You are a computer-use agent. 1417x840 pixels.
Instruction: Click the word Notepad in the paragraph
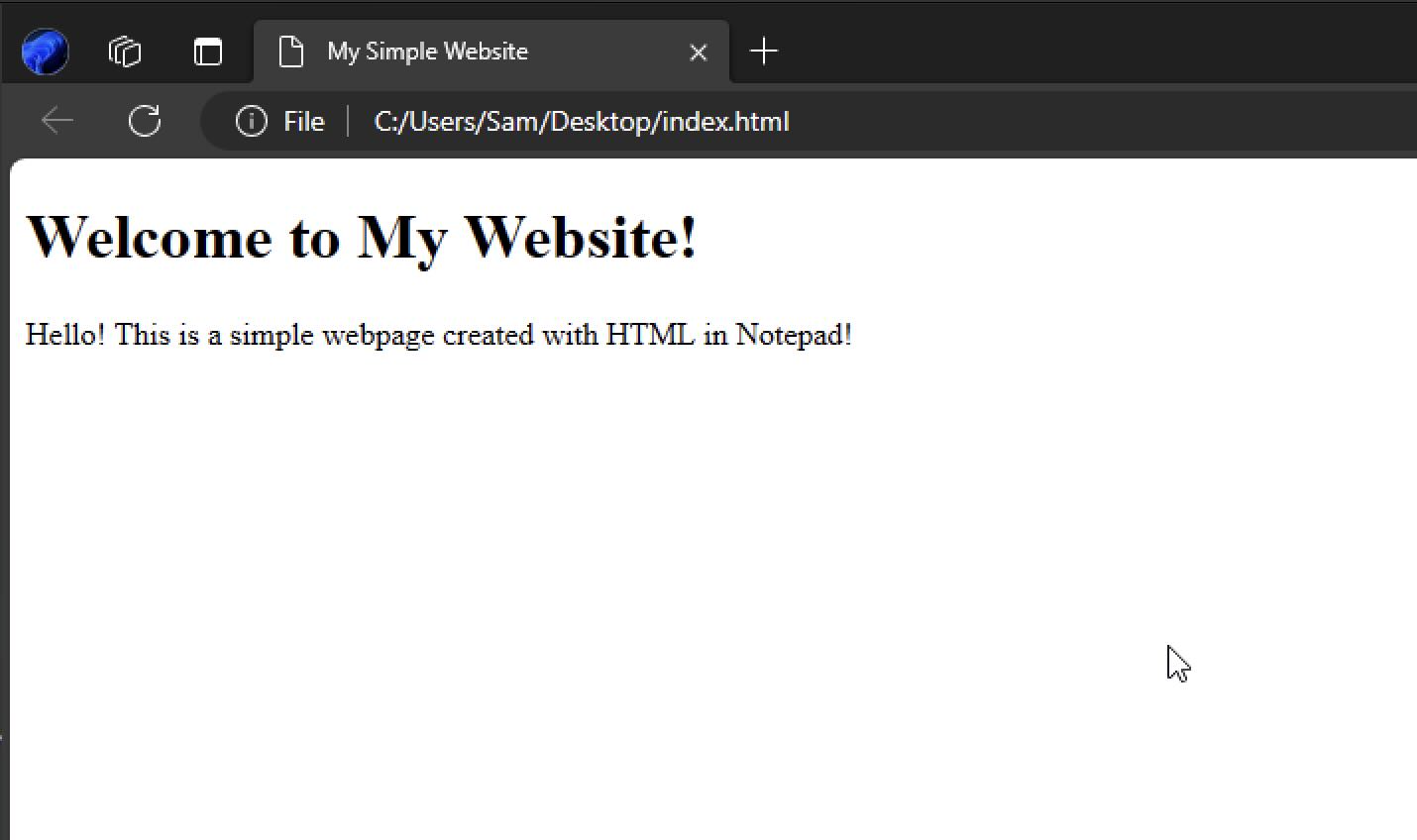pyautogui.click(x=791, y=335)
